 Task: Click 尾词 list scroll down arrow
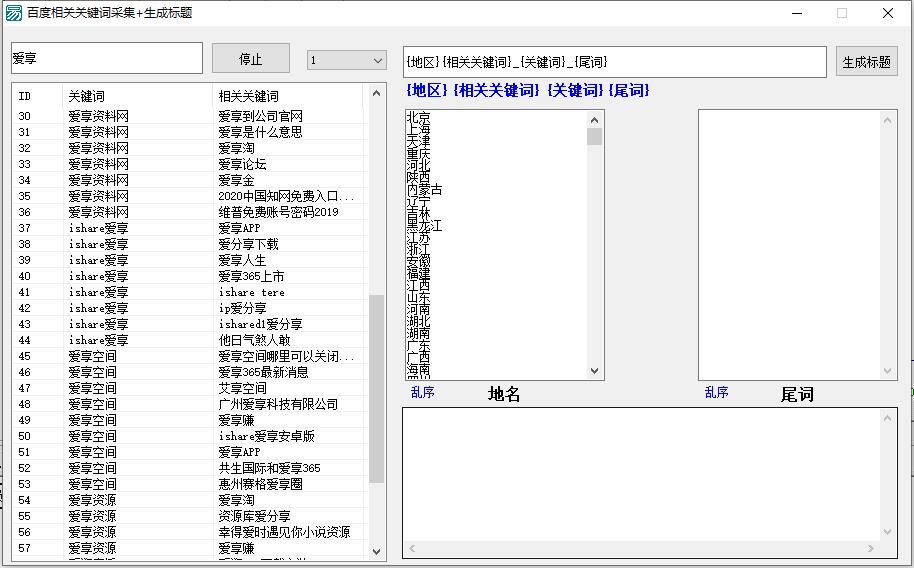(887, 370)
